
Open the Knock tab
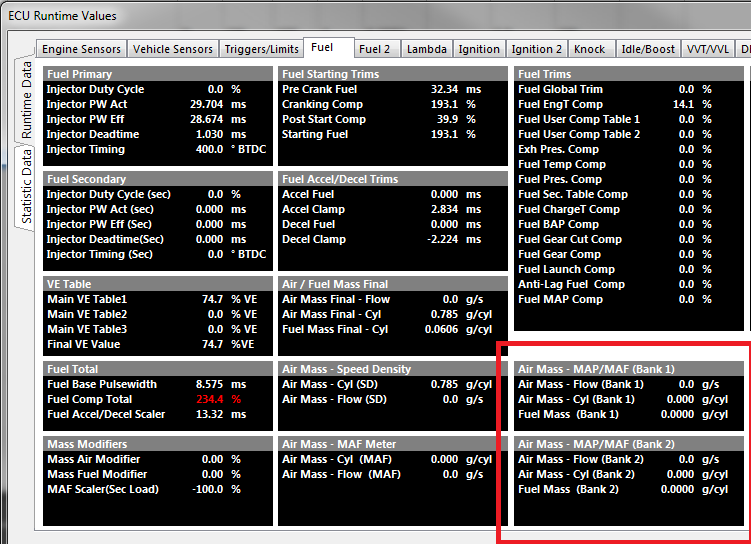pyautogui.click(x=590, y=49)
